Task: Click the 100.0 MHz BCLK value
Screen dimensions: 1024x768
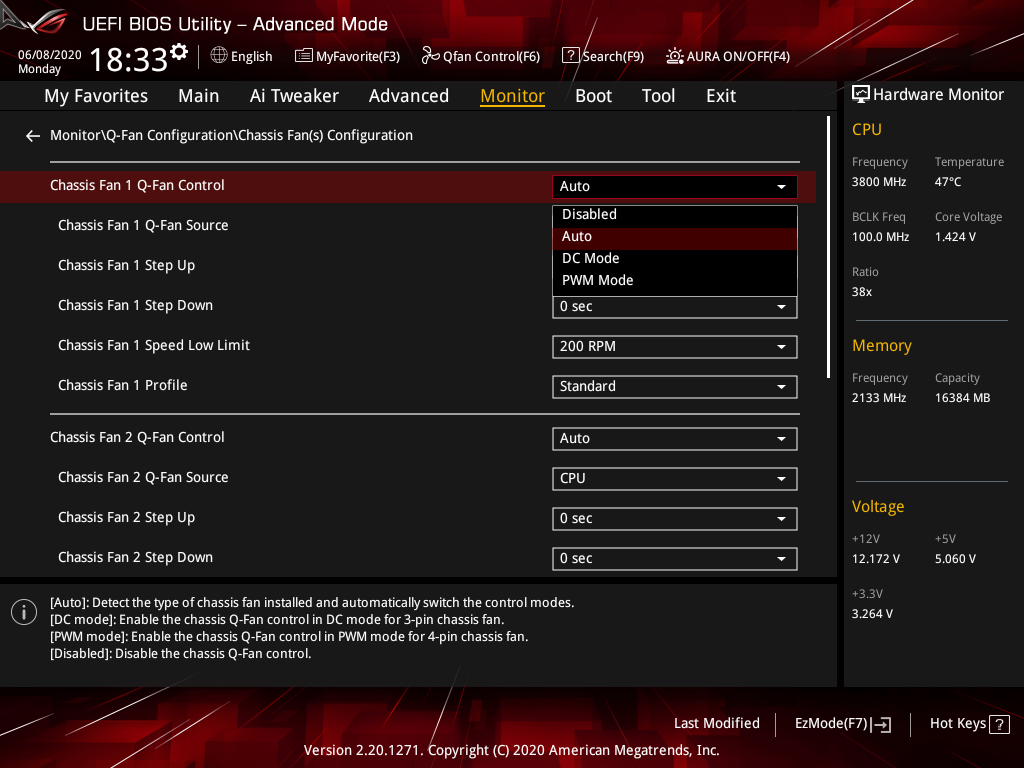Action: (880, 236)
